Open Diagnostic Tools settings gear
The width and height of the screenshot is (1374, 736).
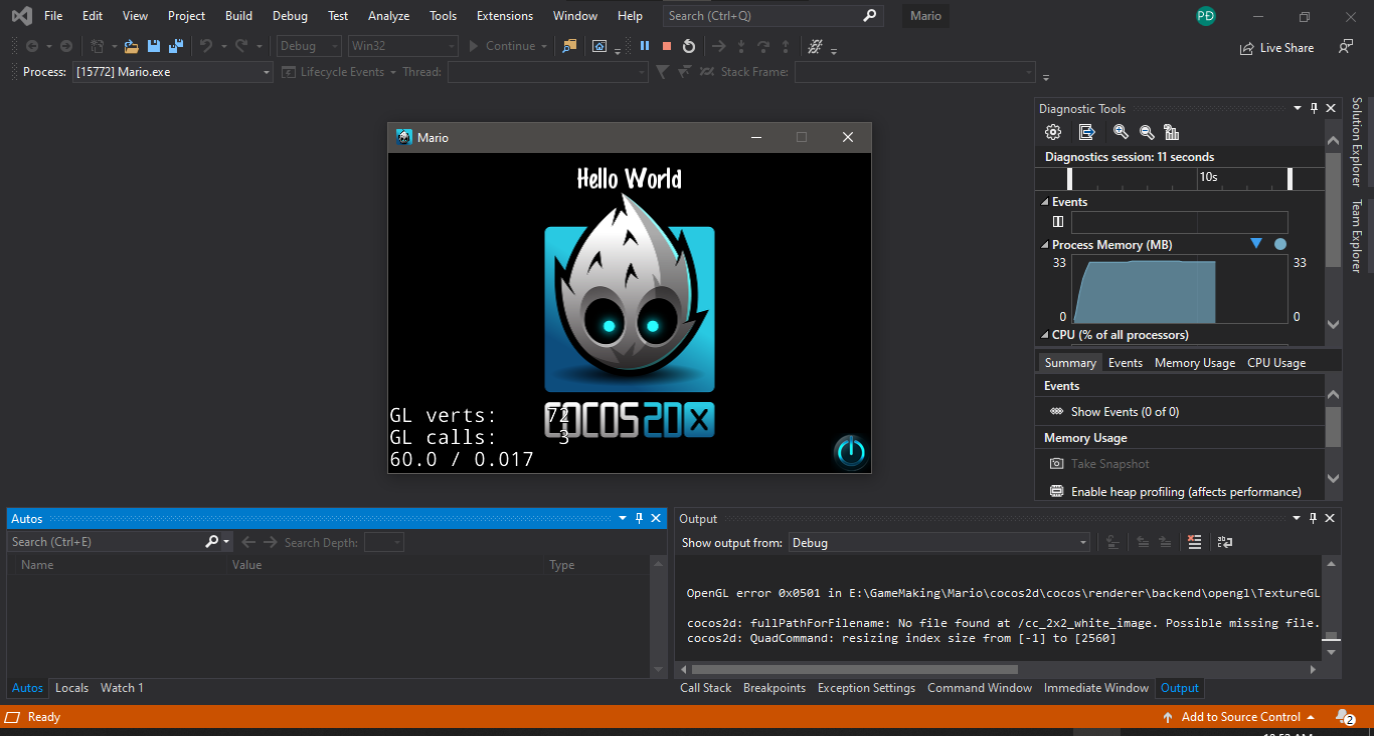tap(1053, 132)
